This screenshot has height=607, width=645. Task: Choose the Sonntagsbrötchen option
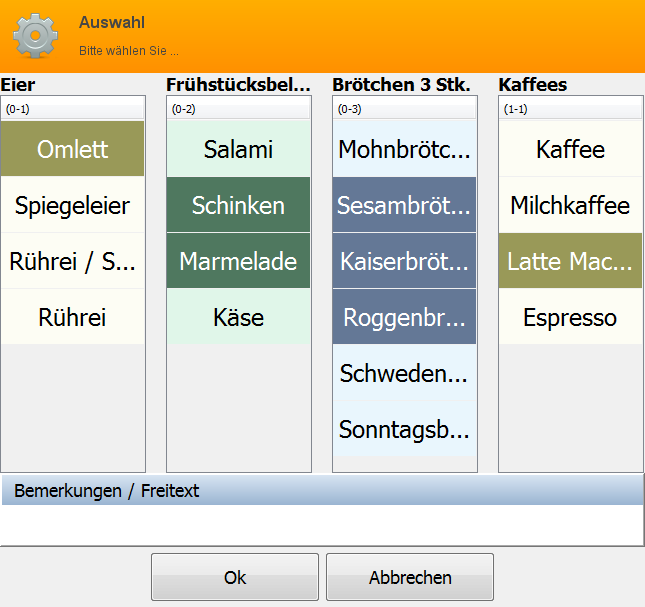(404, 430)
